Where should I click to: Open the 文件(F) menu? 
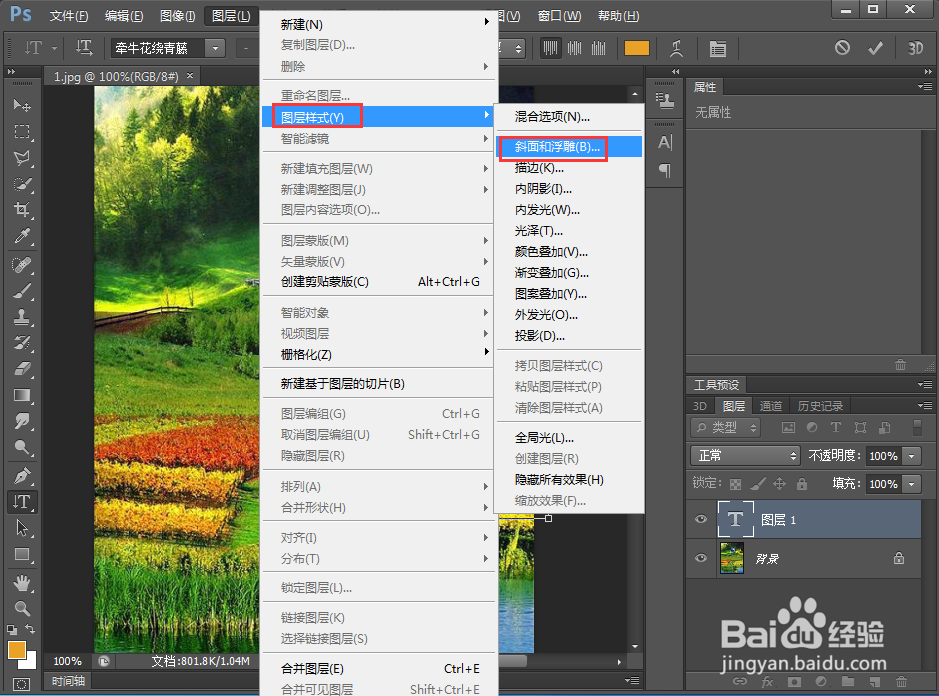(x=69, y=16)
